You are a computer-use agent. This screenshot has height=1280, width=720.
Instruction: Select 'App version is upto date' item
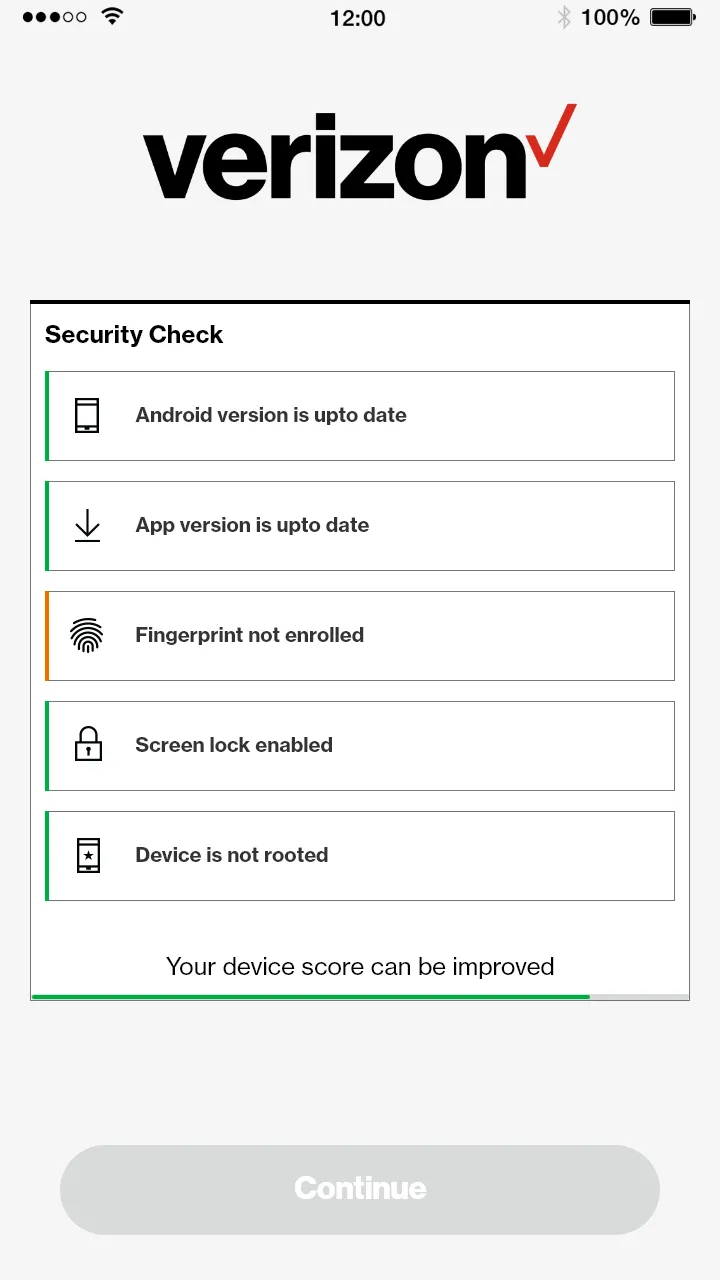pyautogui.click(x=360, y=526)
